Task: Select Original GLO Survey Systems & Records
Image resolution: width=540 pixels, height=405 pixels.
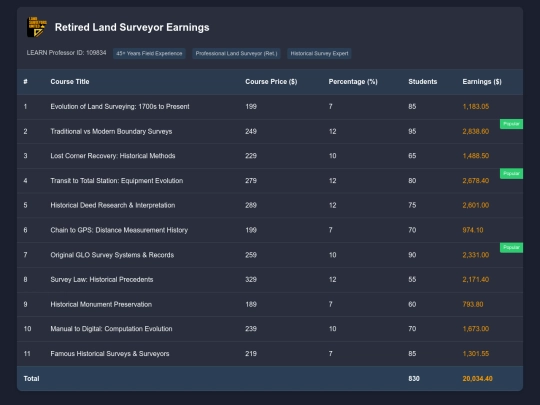Action: 112,255
